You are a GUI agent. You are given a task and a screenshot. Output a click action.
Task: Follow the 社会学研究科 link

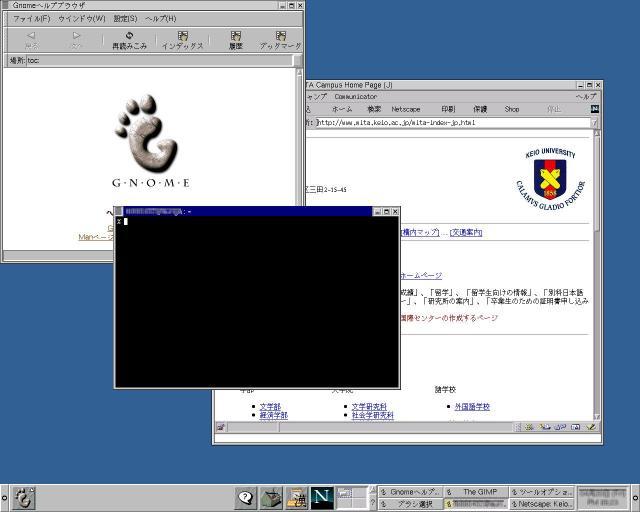point(373,415)
